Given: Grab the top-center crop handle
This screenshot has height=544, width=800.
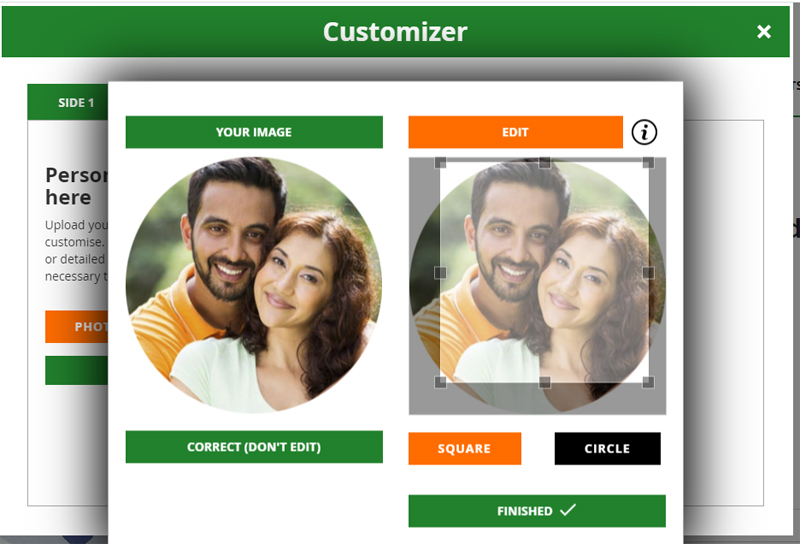Looking at the screenshot, I should [544, 163].
